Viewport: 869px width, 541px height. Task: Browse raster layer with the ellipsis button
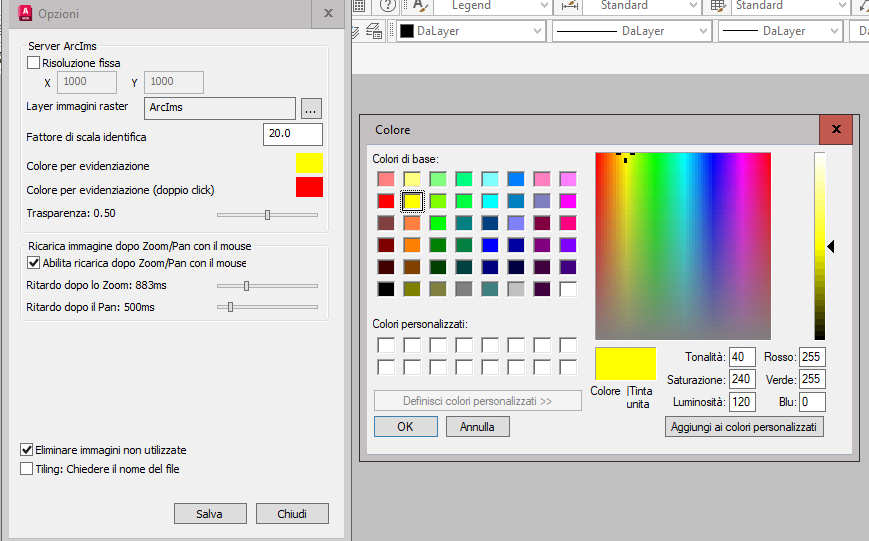pyautogui.click(x=311, y=108)
